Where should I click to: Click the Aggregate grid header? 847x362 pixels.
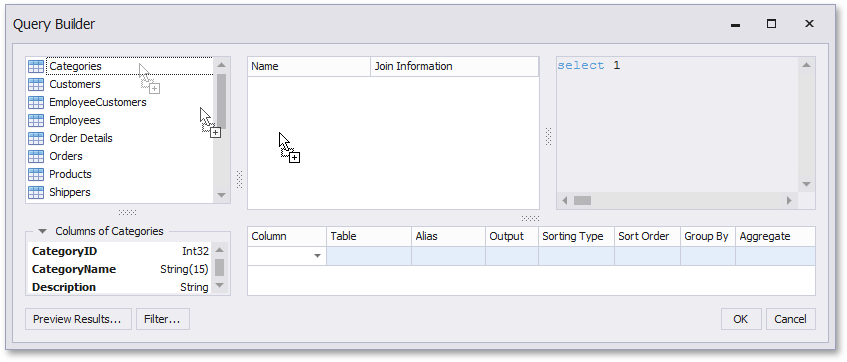tap(775, 237)
